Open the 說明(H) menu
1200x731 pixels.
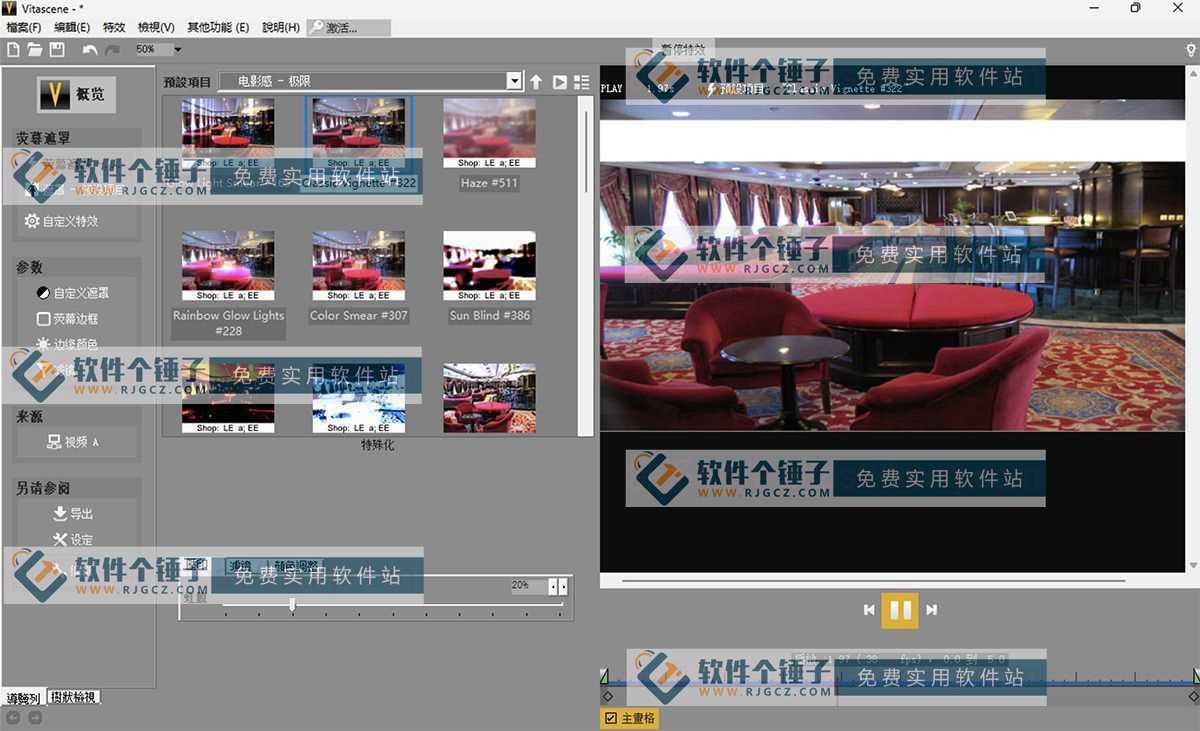(280, 28)
